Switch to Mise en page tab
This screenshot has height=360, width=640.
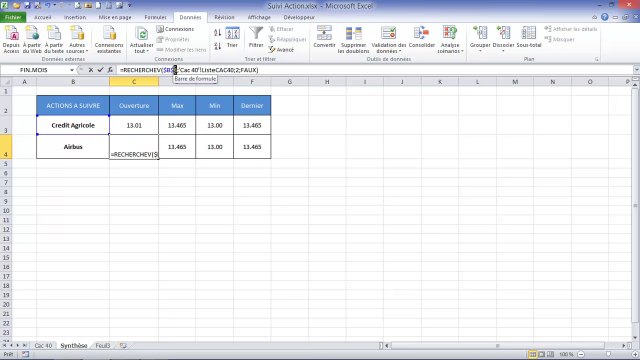click(x=115, y=17)
